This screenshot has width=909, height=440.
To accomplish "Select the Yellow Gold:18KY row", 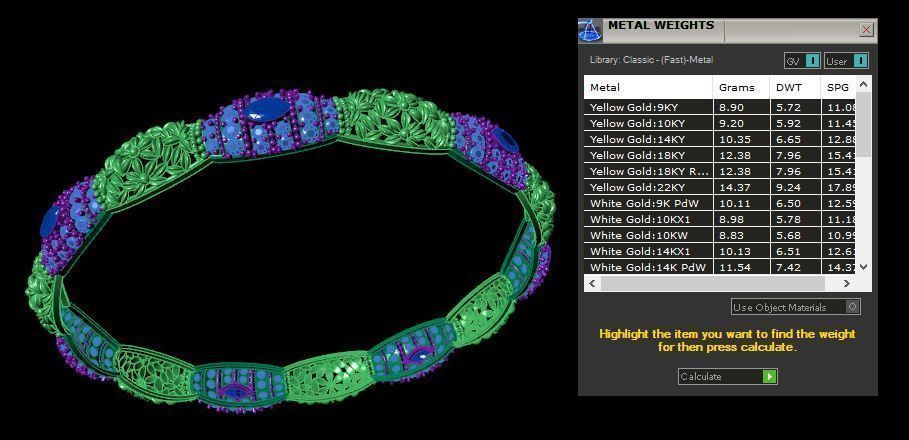I will click(720, 155).
